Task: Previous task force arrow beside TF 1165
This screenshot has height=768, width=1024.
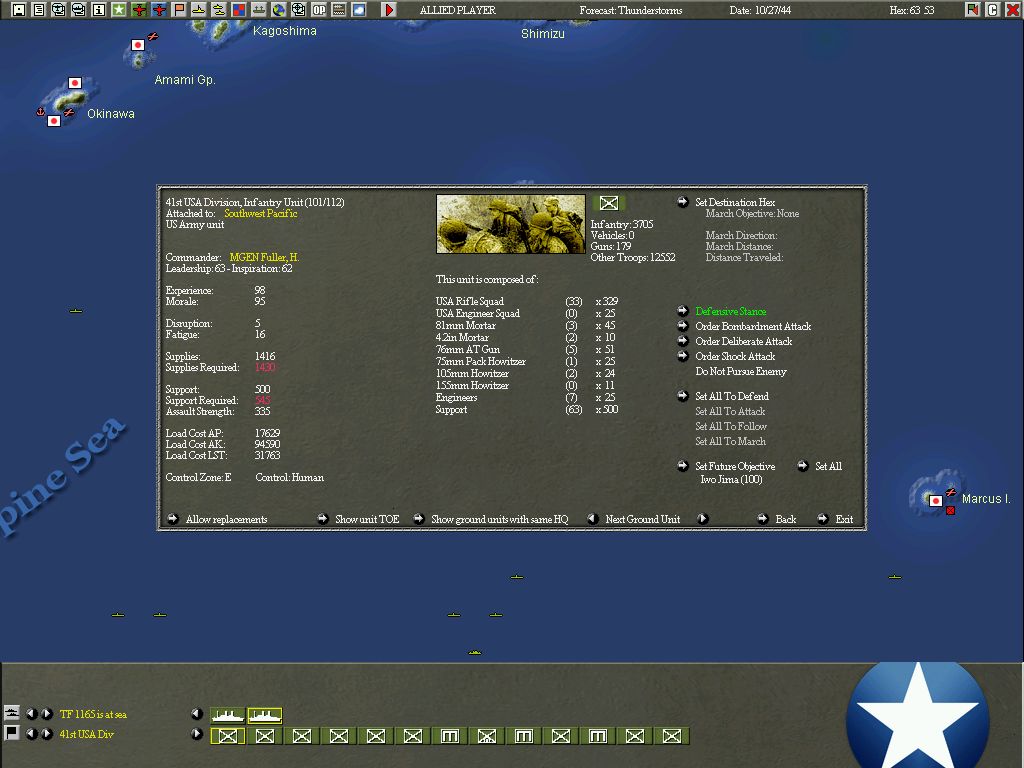Action: coord(31,714)
